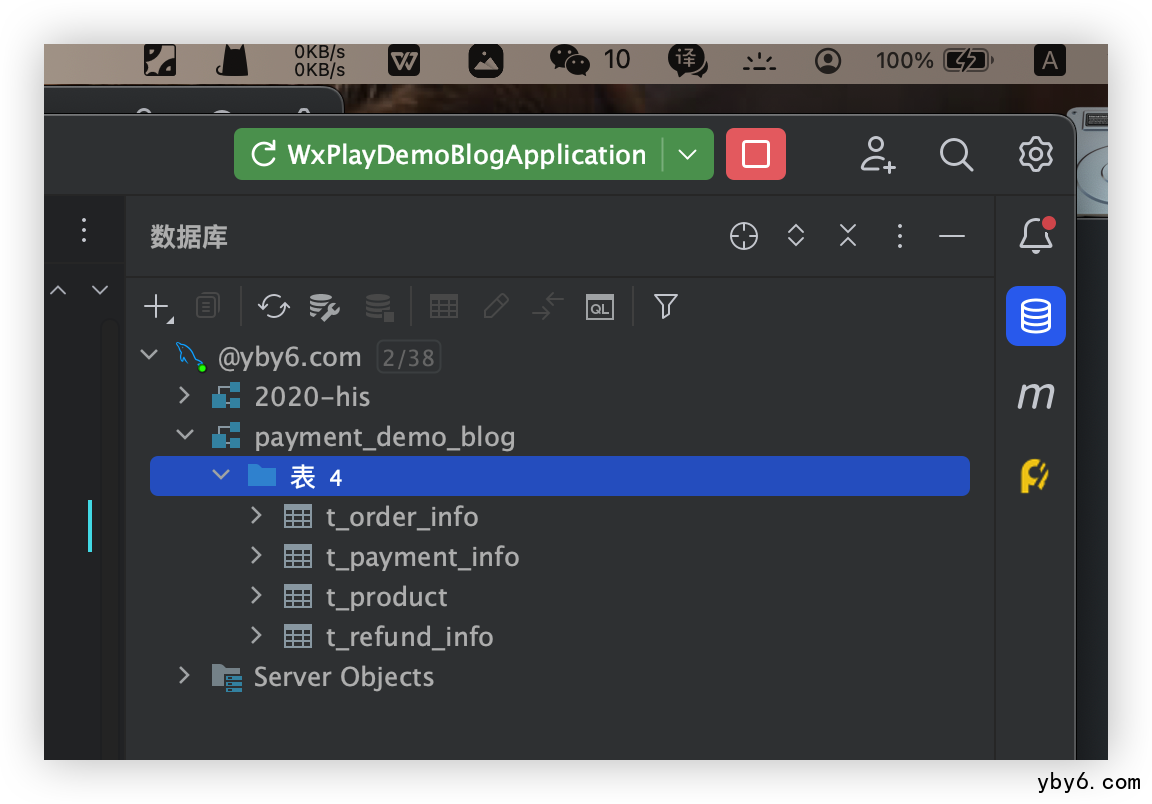
Task: Open database panel options menu
Action: (x=899, y=236)
